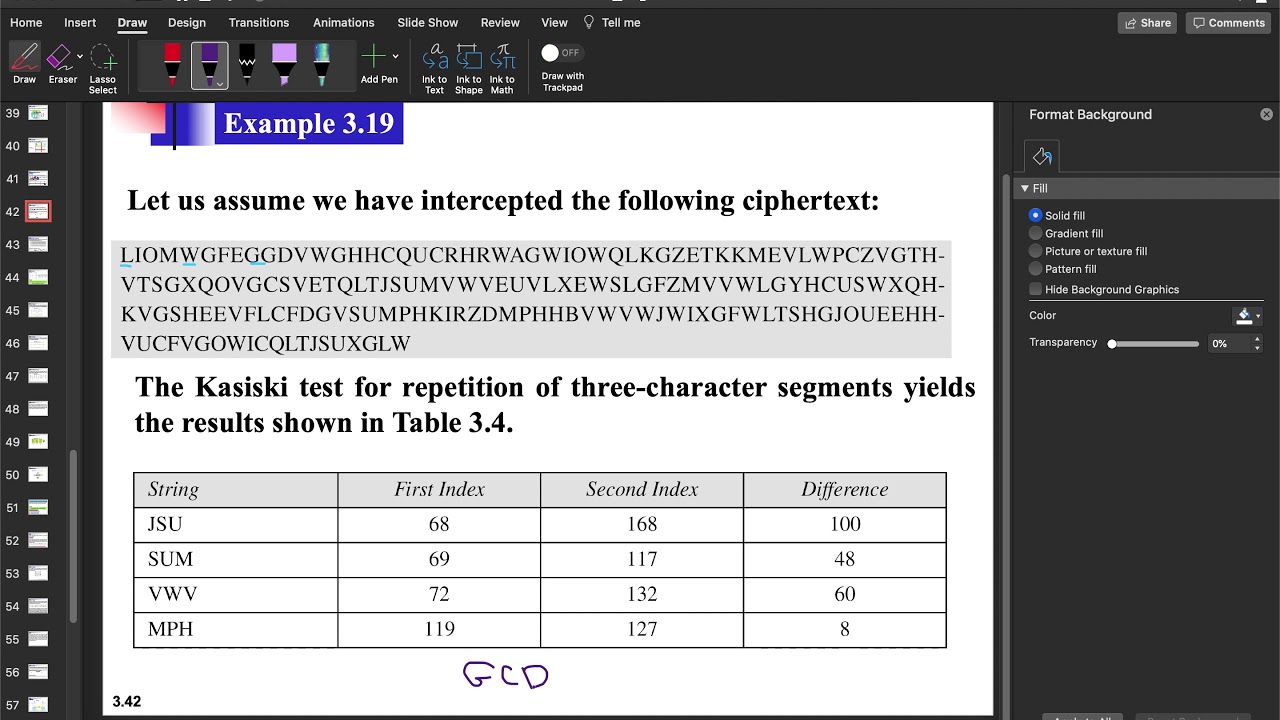
Task: Choose the galaxy glitter pen
Action: pyautogui.click(x=321, y=65)
